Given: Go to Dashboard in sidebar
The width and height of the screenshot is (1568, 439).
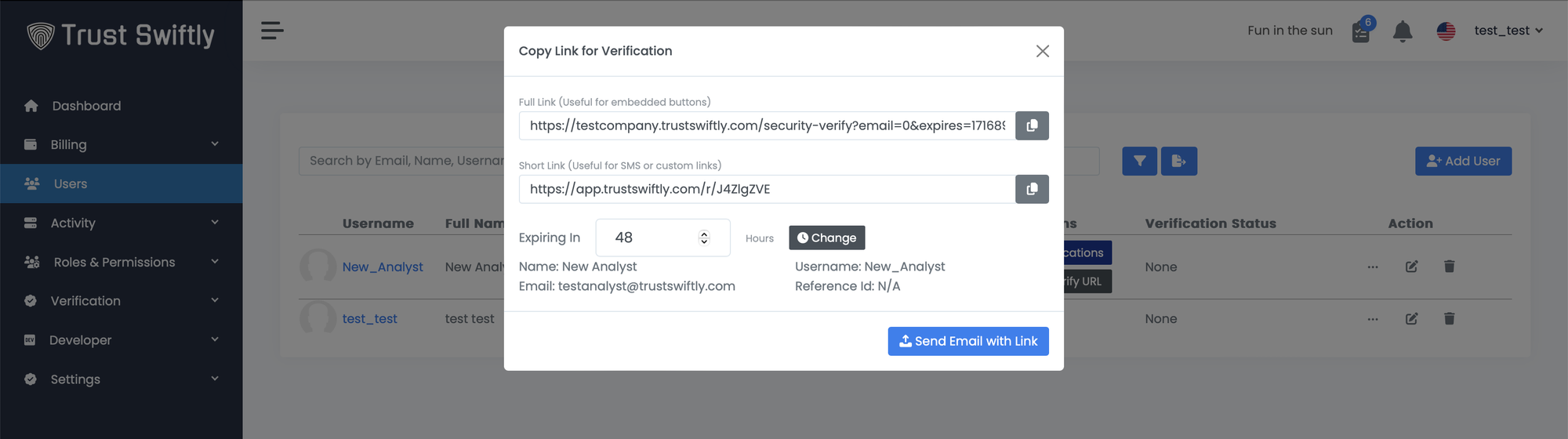Looking at the screenshot, I should (x=86, y=106).
